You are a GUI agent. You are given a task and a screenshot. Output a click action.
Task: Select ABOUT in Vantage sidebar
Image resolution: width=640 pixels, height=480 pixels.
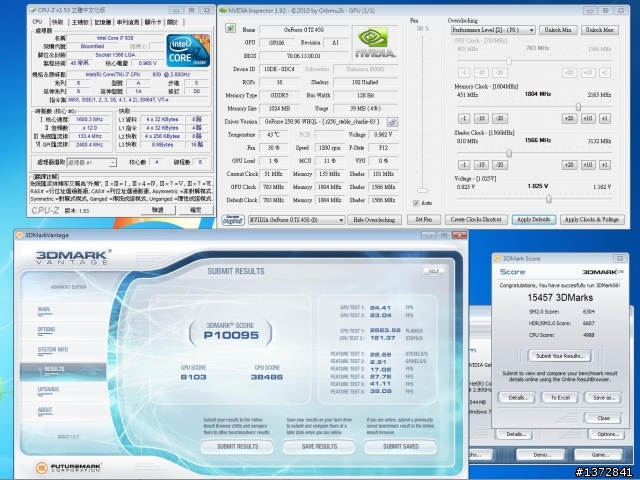[x=44, y=410]
